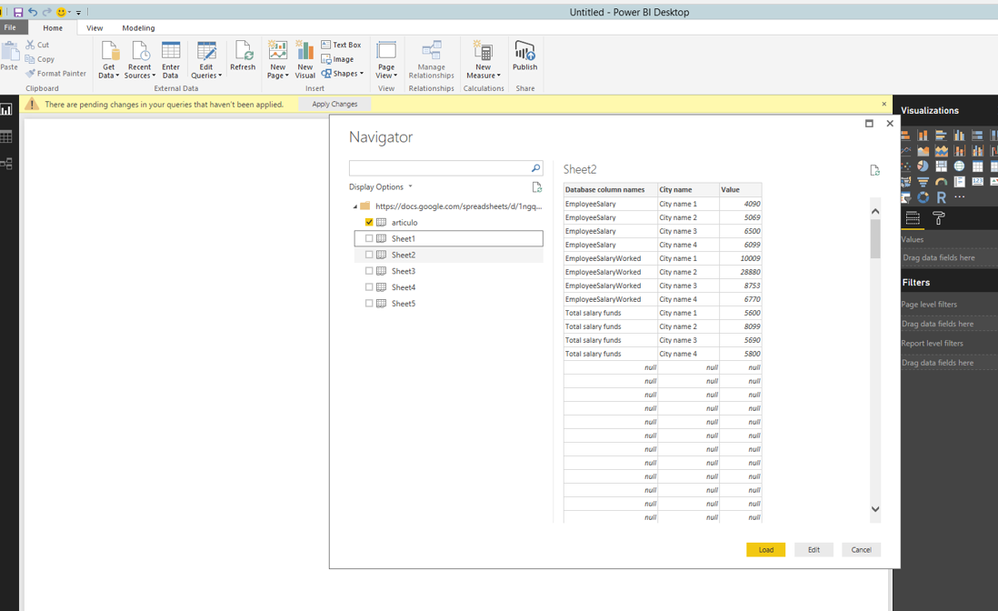Image resolution: width=998 pixels, height=611 pixels.
Task: Insert an Image from the ribbon
Action: (337, 59)
